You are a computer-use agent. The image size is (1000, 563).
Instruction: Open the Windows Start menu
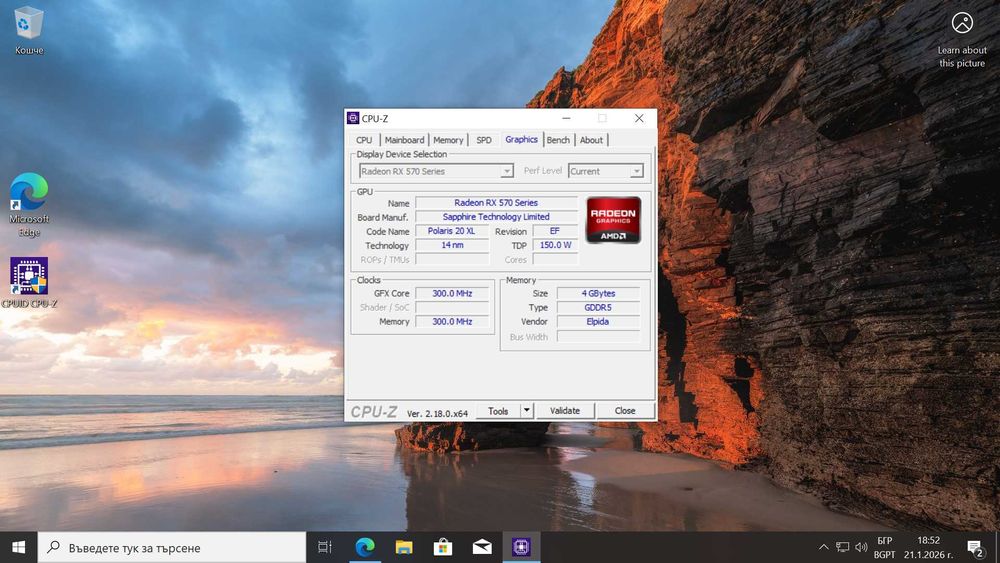pos(18,547)
